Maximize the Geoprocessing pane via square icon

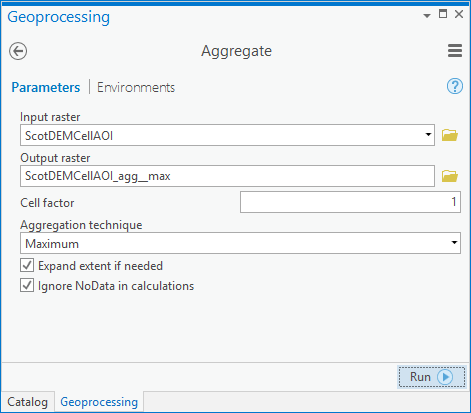(443, 14)
